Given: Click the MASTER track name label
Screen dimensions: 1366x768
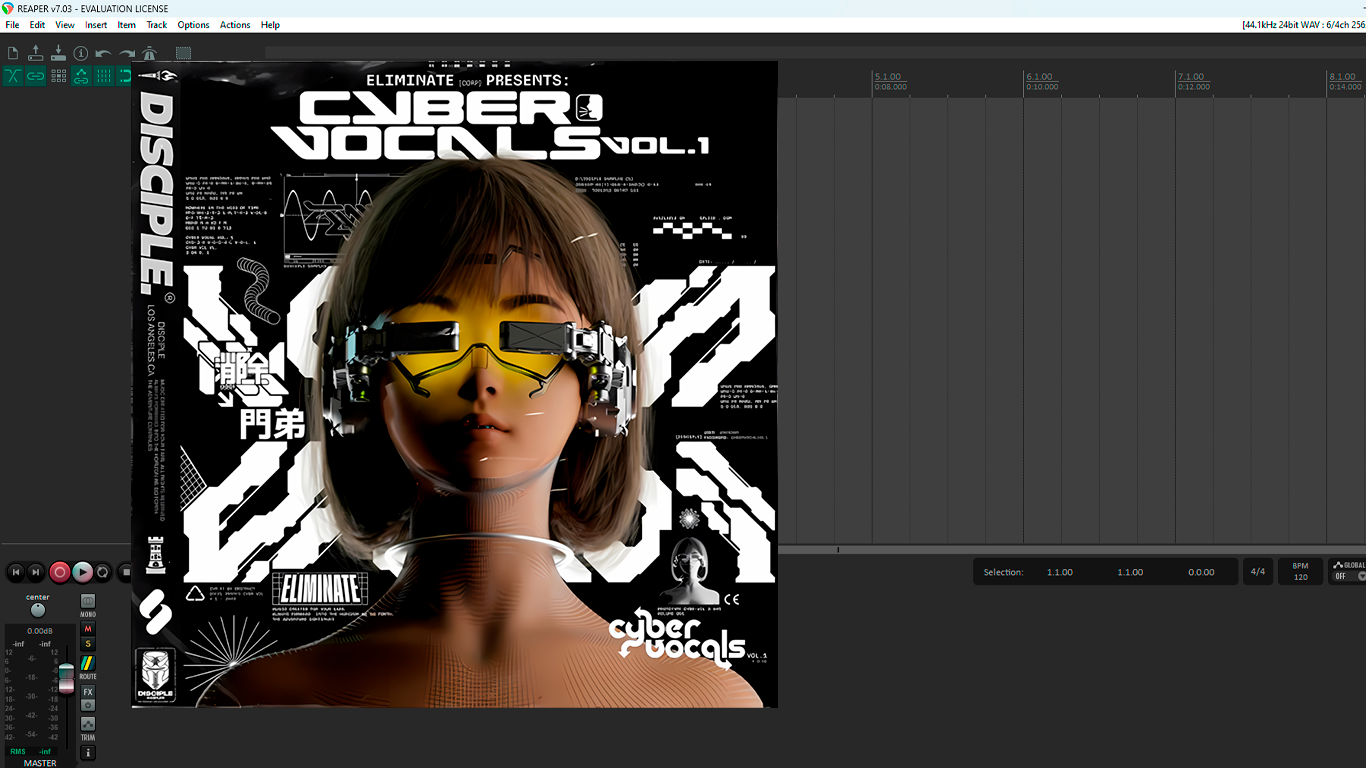Looking at the screenshot, I should [x=40, y=763].
